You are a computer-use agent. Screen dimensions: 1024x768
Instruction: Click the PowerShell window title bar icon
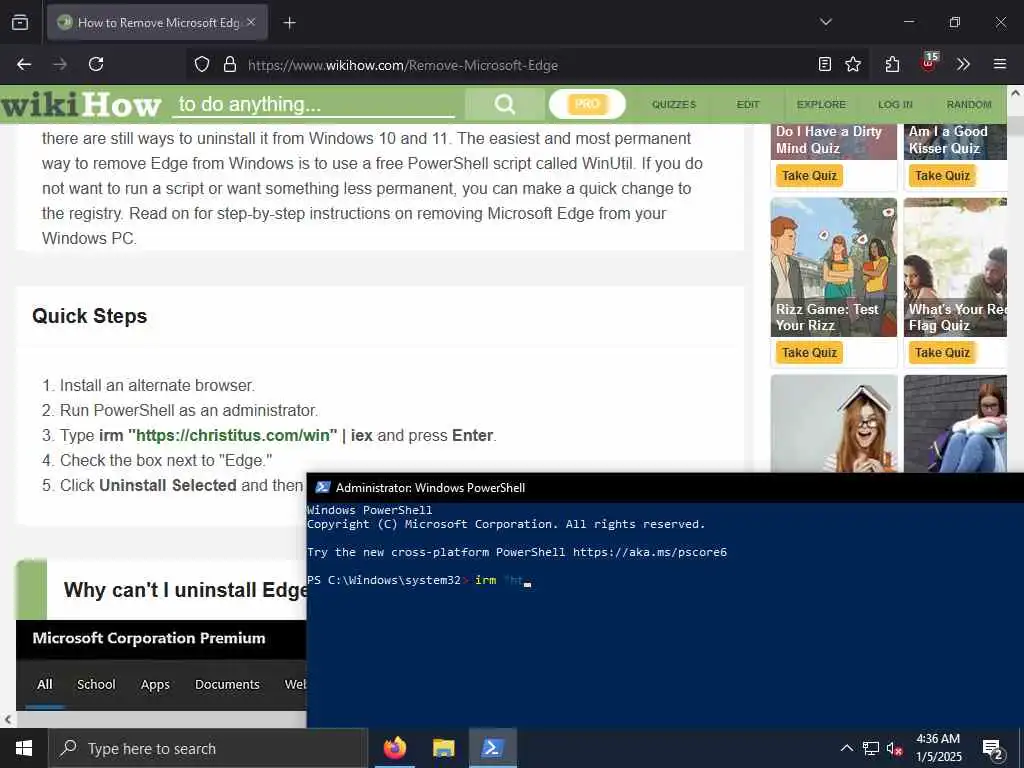pyautogui.click(x=323, y=487)
